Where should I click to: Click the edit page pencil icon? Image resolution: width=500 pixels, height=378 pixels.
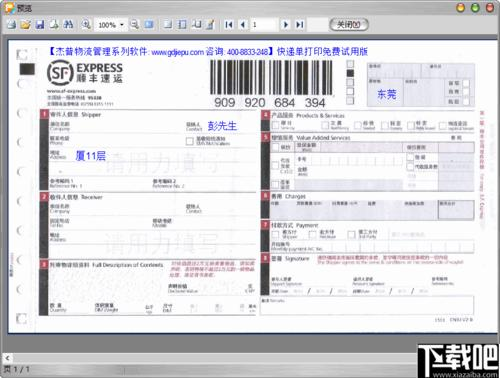click(211, 25)
